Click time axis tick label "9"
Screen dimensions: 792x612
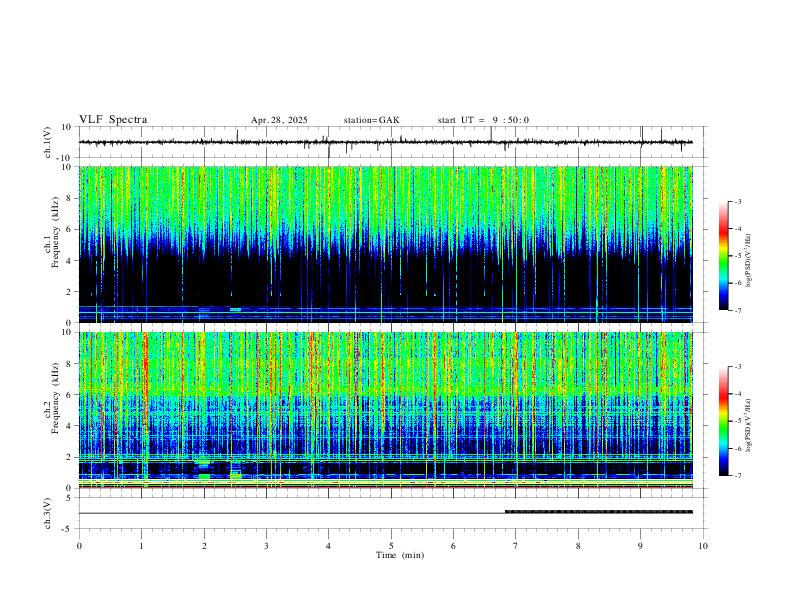(640, 546)
